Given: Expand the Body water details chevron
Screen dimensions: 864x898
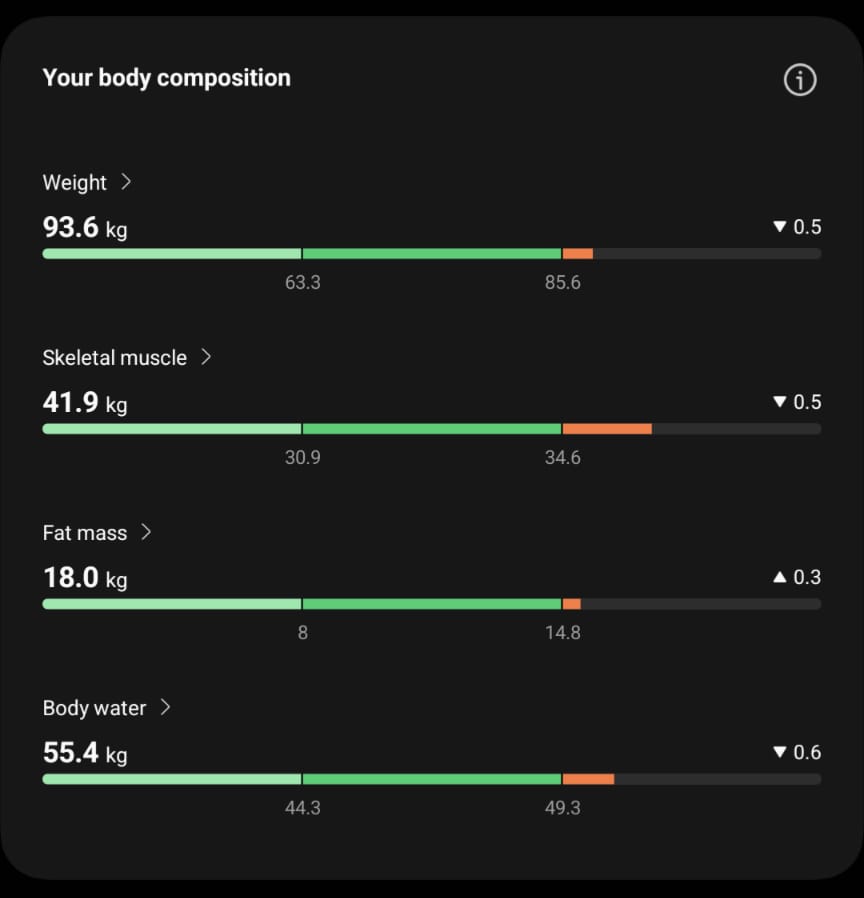Looking at the screenshot, I should pyautogui.click(x=166, y=707).
